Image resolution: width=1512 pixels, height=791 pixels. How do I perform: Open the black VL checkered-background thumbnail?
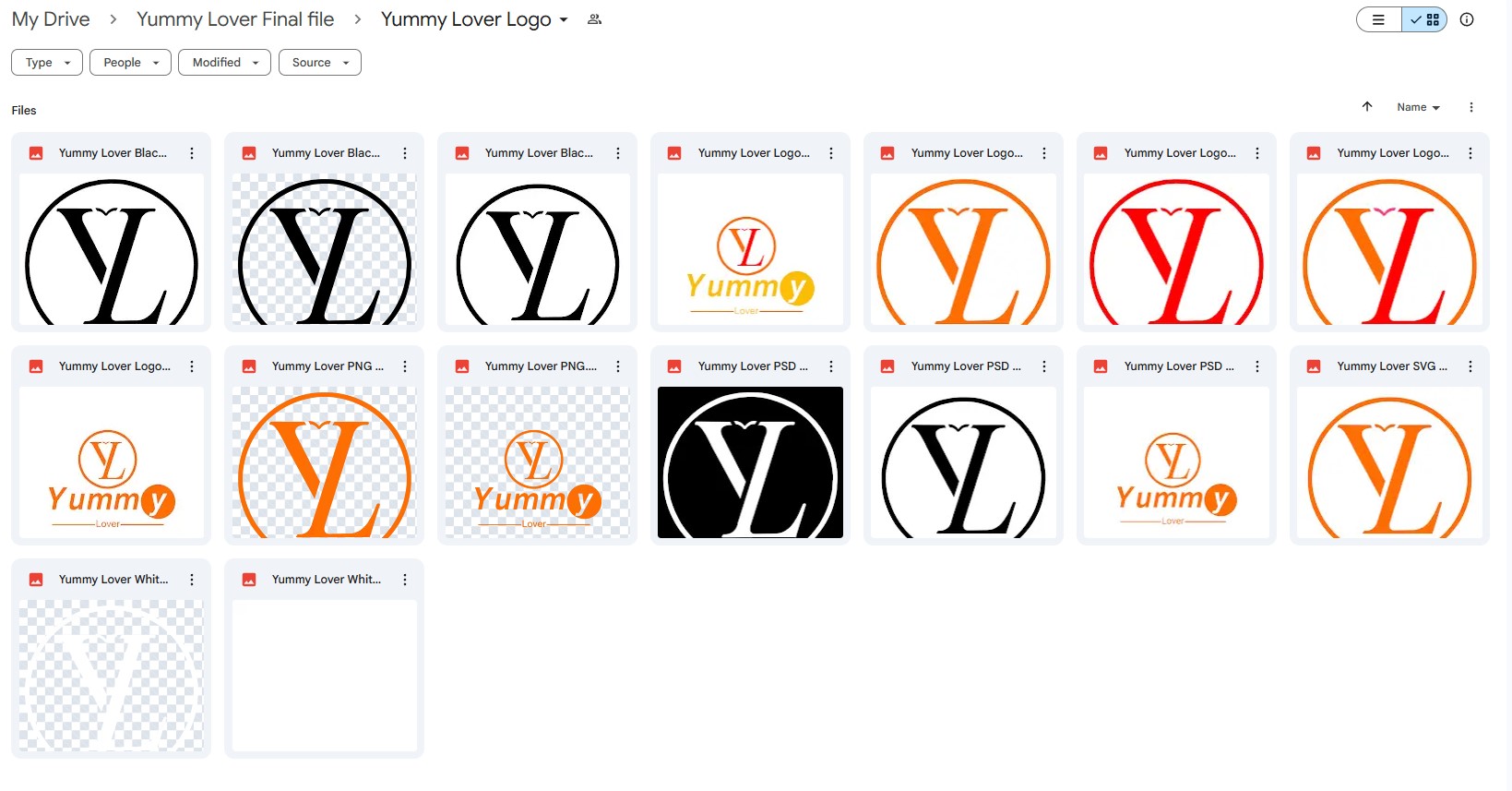[325, 249]
